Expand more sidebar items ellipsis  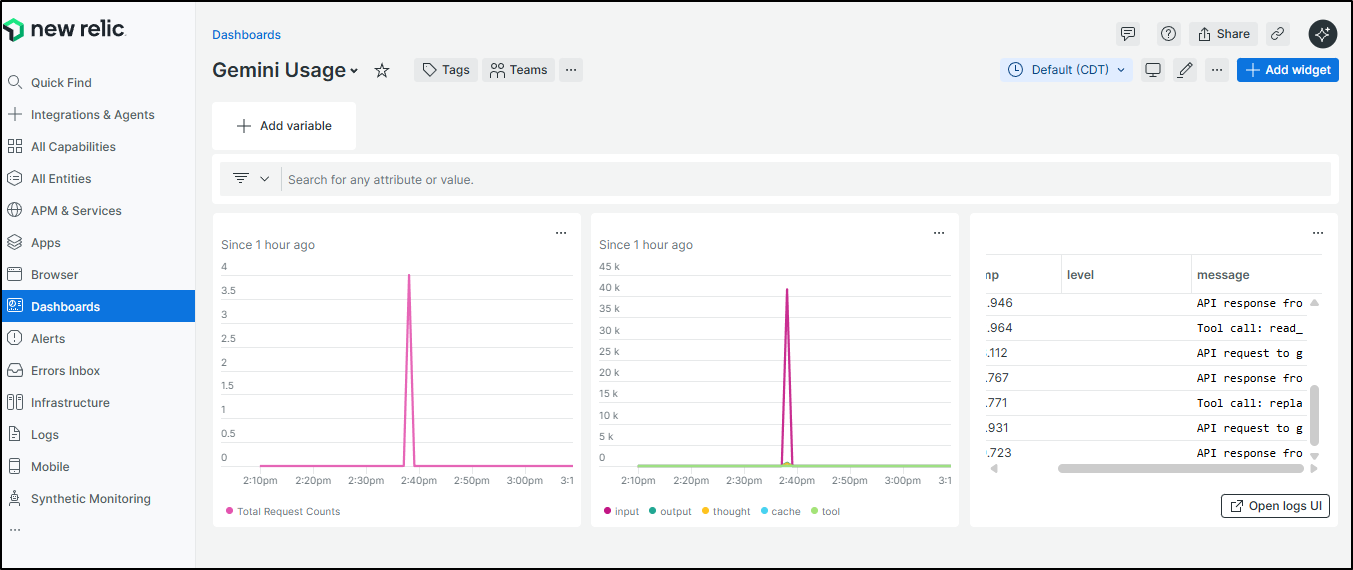pyautogui.click(x=14, y=529)
